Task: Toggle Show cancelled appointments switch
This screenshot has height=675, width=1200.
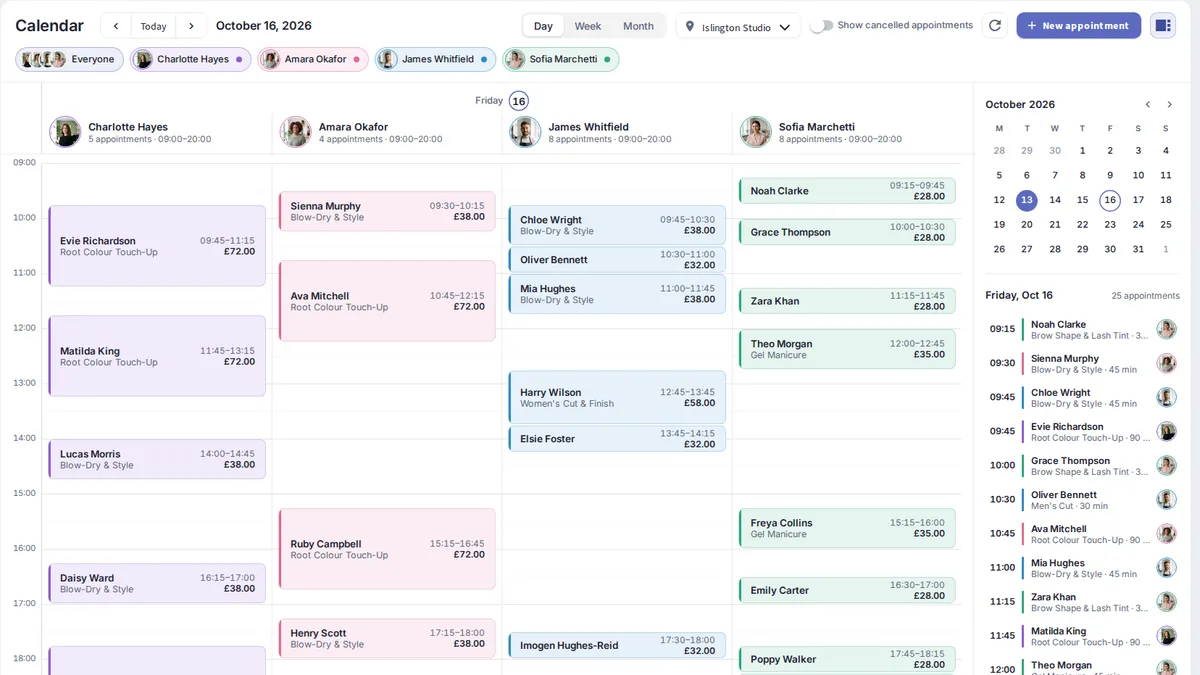Action: [x=821, y=26]
